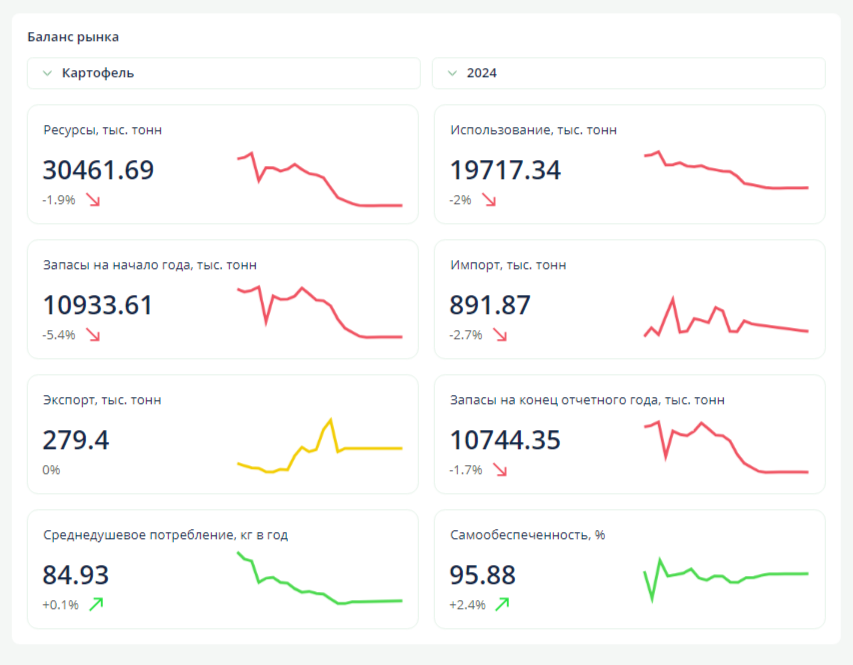
Task: Click the Баланс рынка heading
Action: [73, 37]
